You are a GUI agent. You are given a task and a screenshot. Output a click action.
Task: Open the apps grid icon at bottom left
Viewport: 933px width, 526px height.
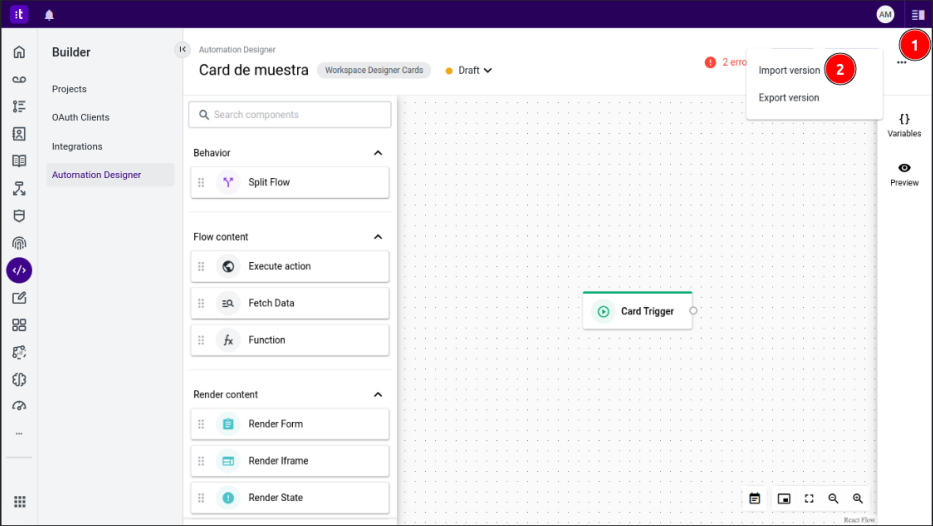pyautogui.click(x=19, y=502)
